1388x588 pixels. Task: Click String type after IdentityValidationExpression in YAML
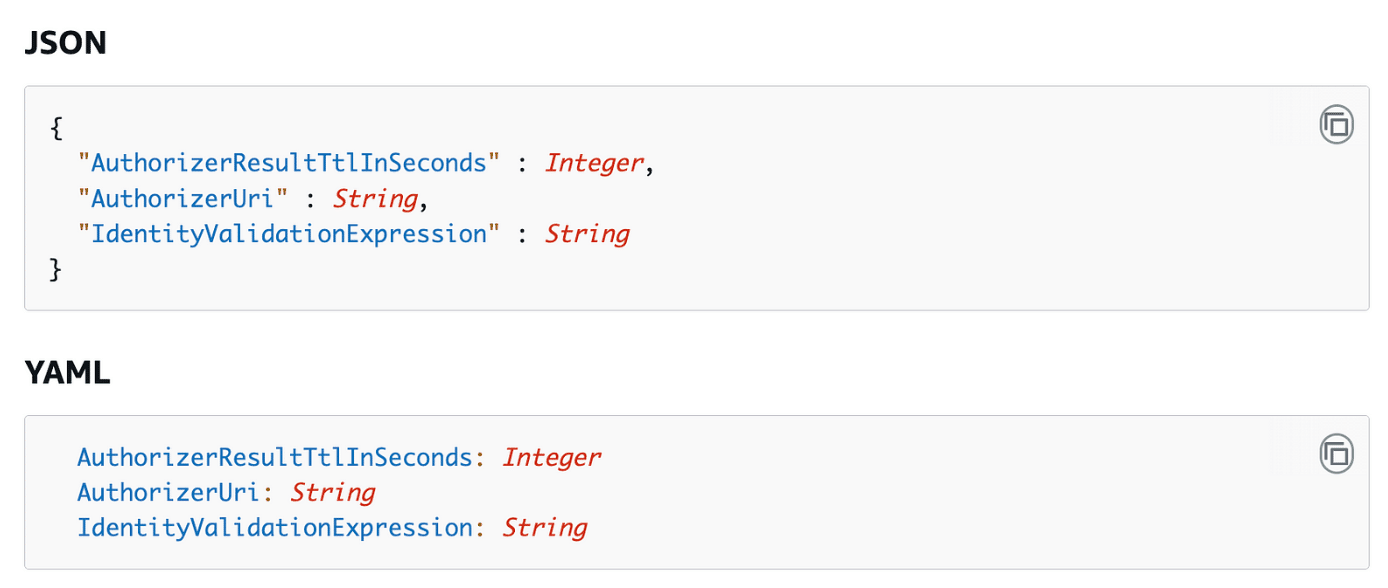point(545,527)
